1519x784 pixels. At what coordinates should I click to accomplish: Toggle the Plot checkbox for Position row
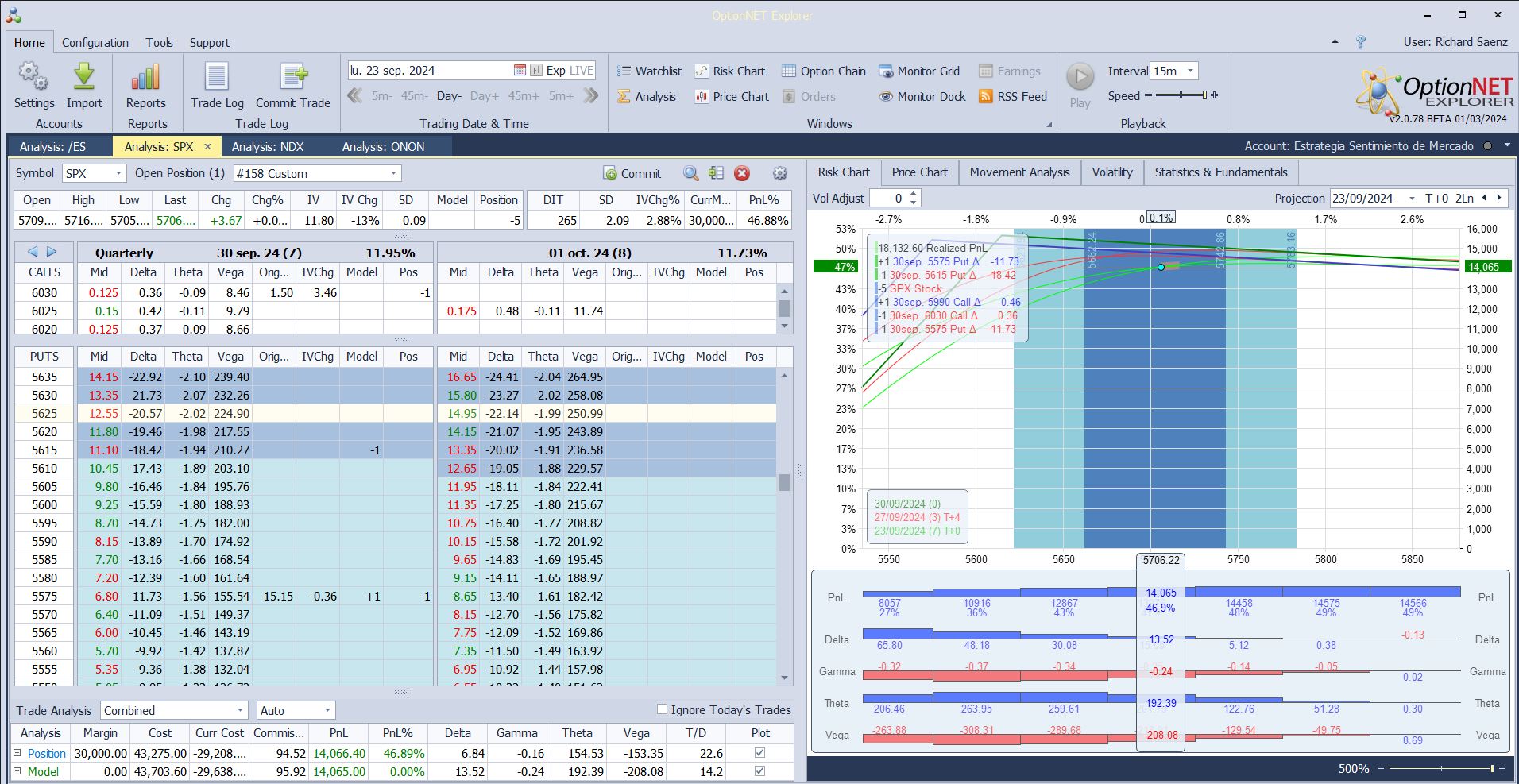pos(759,753)
